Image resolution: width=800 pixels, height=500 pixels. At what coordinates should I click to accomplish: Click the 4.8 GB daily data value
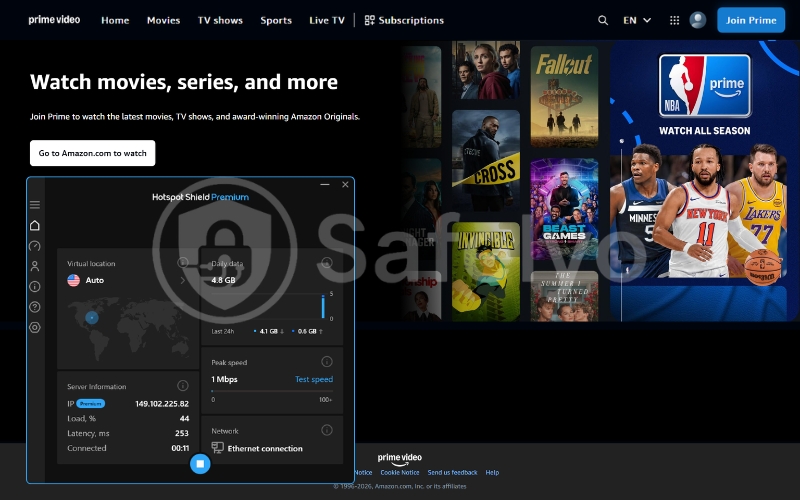point(223,280)
